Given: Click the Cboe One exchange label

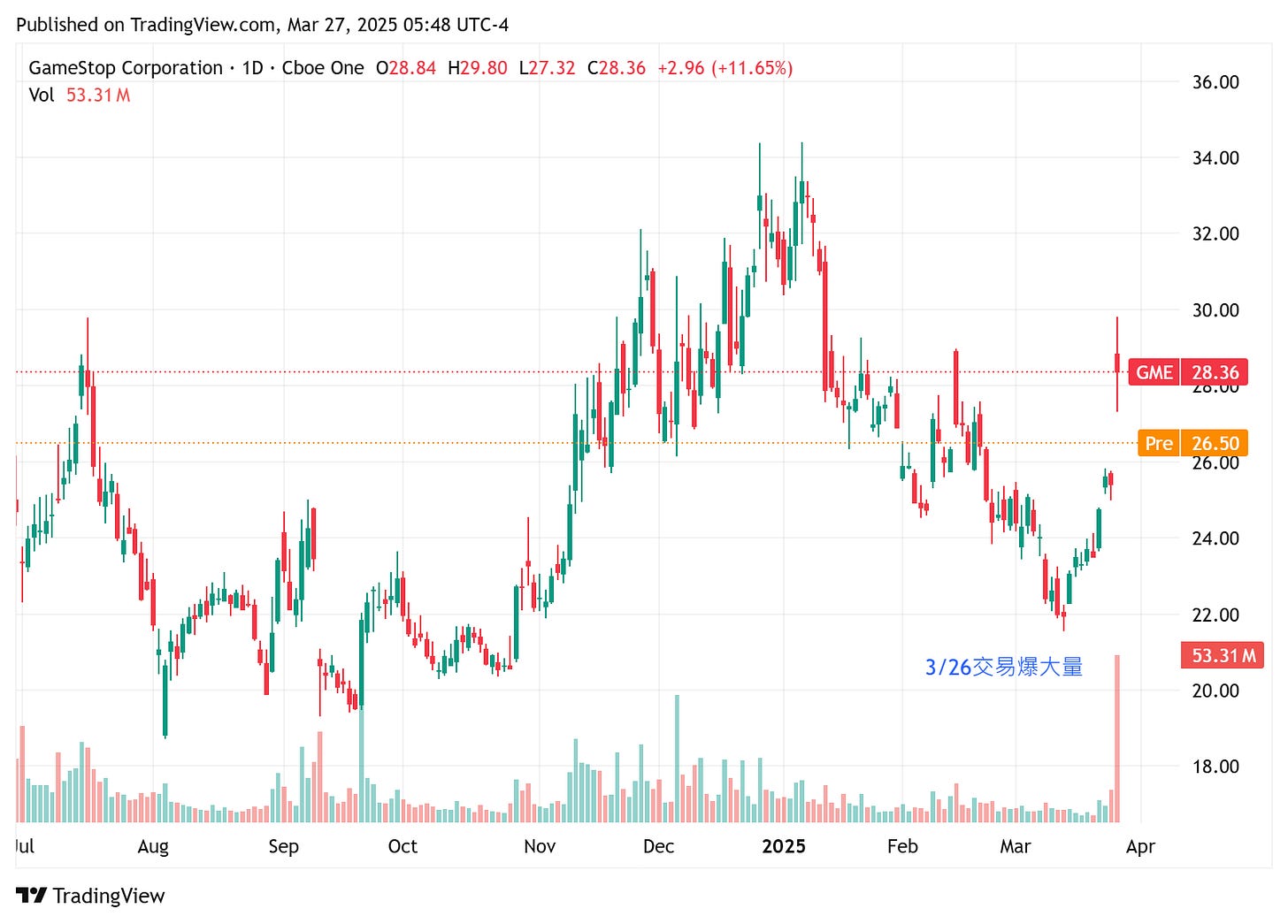Looking at the screenshot, I should [324, 67].
